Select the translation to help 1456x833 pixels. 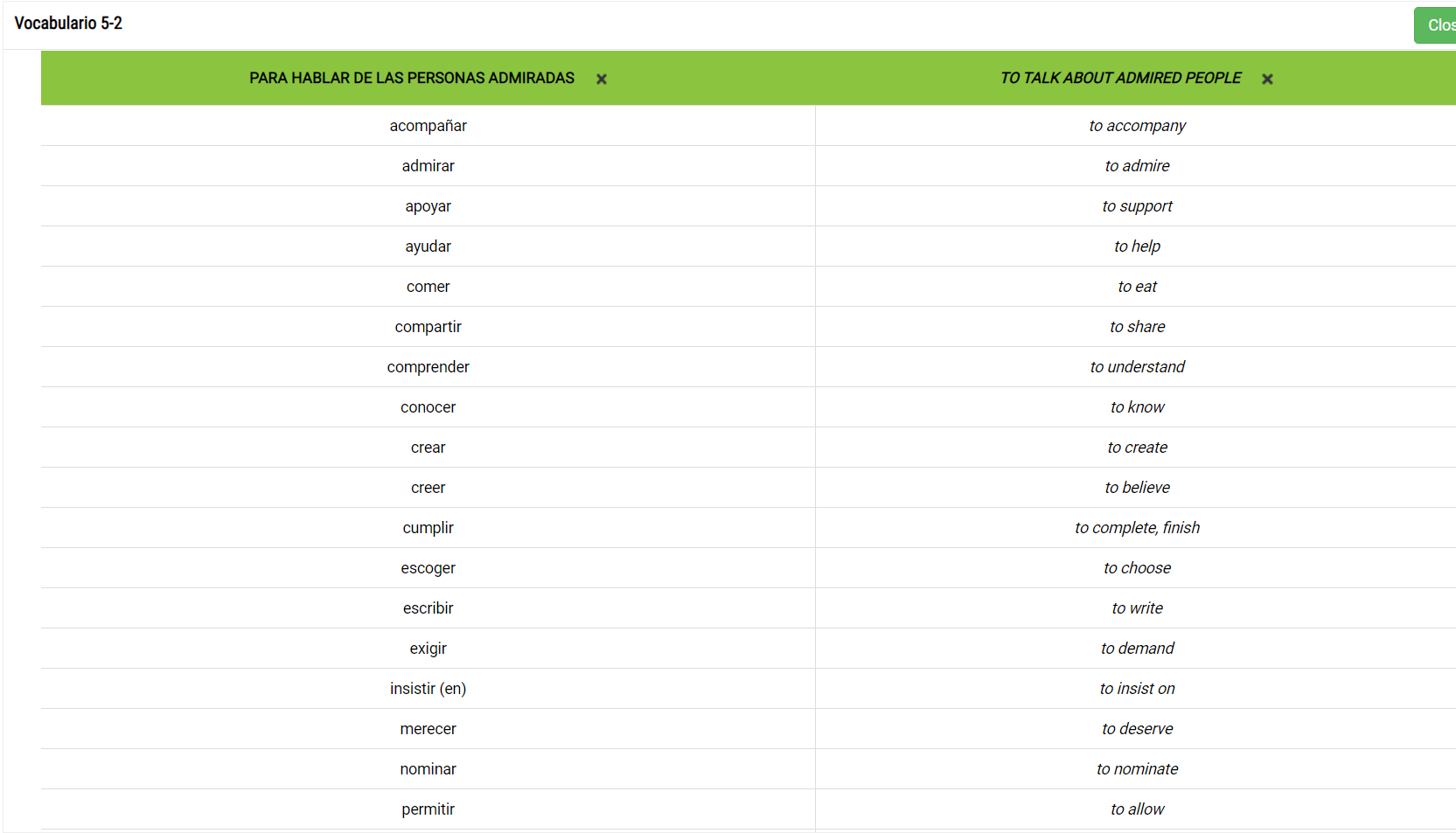pyautogui.click(x=1138, y=246)
